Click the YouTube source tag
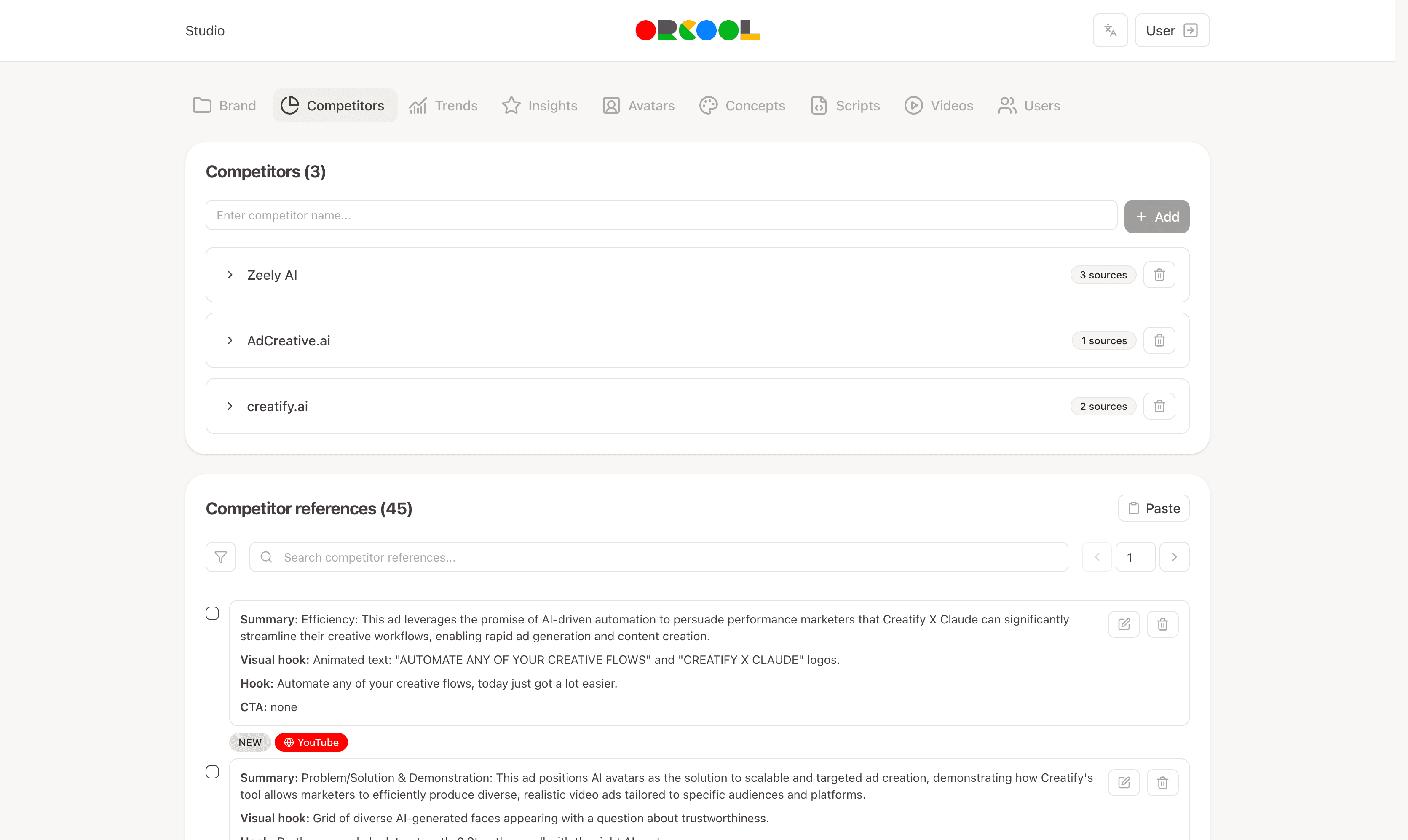This screenshot has width=1408, height=840. 311,742
